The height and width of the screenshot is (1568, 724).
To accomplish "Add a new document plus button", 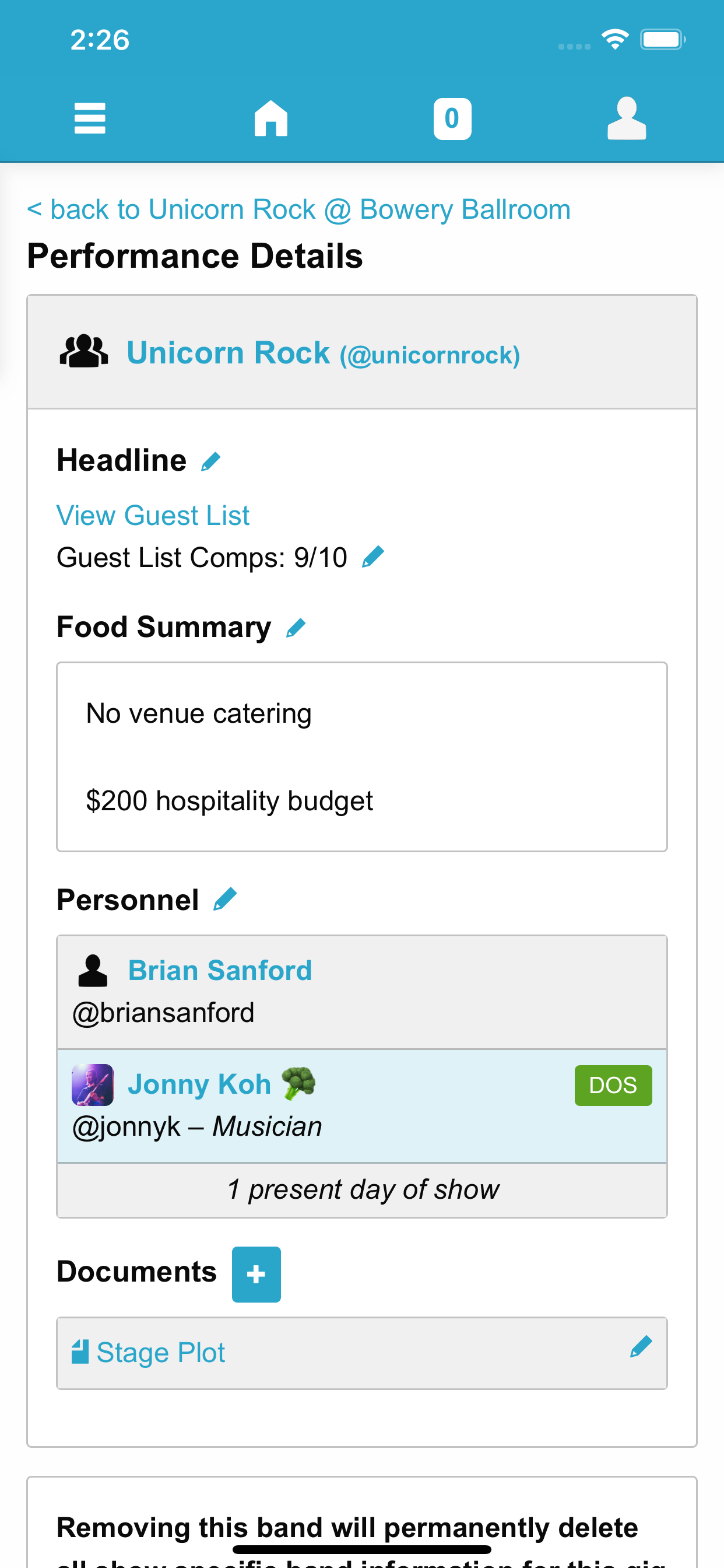I will click(x=256, y=1274).
